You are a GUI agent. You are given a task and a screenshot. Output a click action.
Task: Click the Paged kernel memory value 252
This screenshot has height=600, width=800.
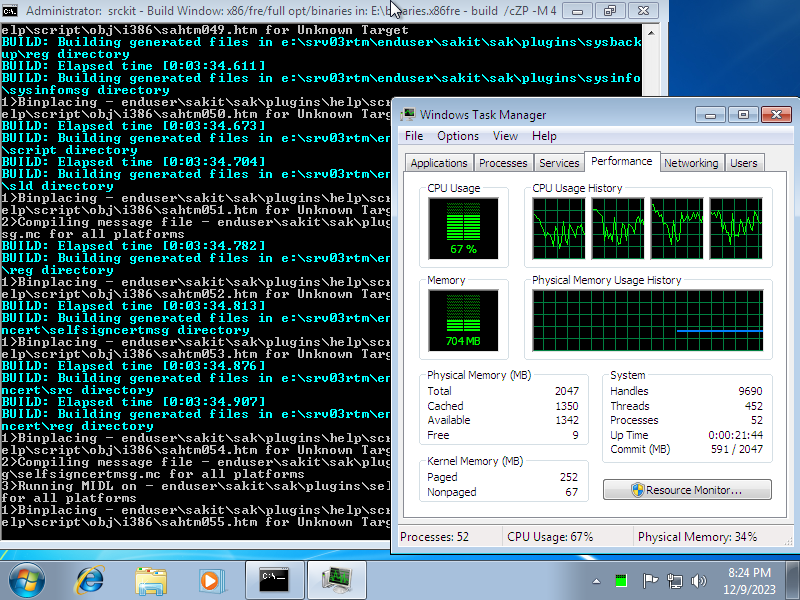pyautogui.click(x=569, y=477)
